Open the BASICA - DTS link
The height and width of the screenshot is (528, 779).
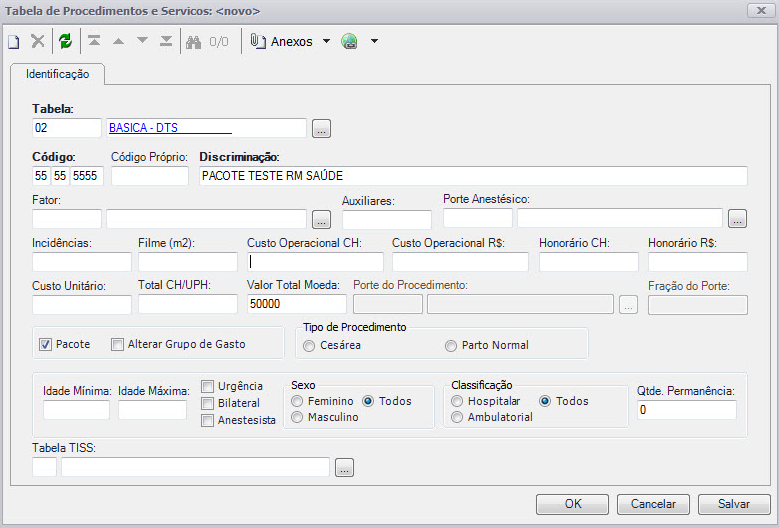[170, 128]
